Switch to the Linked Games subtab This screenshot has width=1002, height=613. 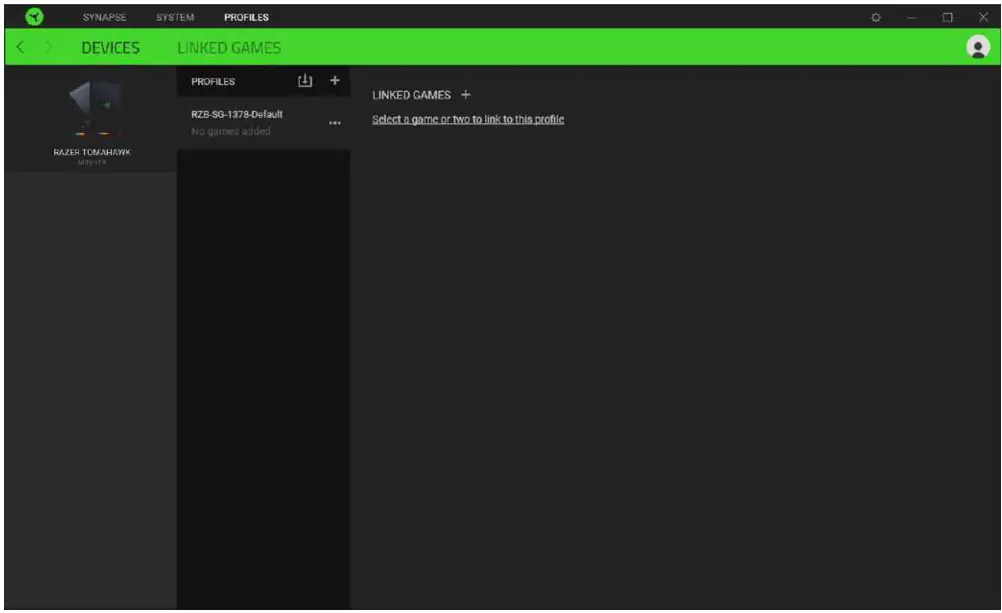229,47
